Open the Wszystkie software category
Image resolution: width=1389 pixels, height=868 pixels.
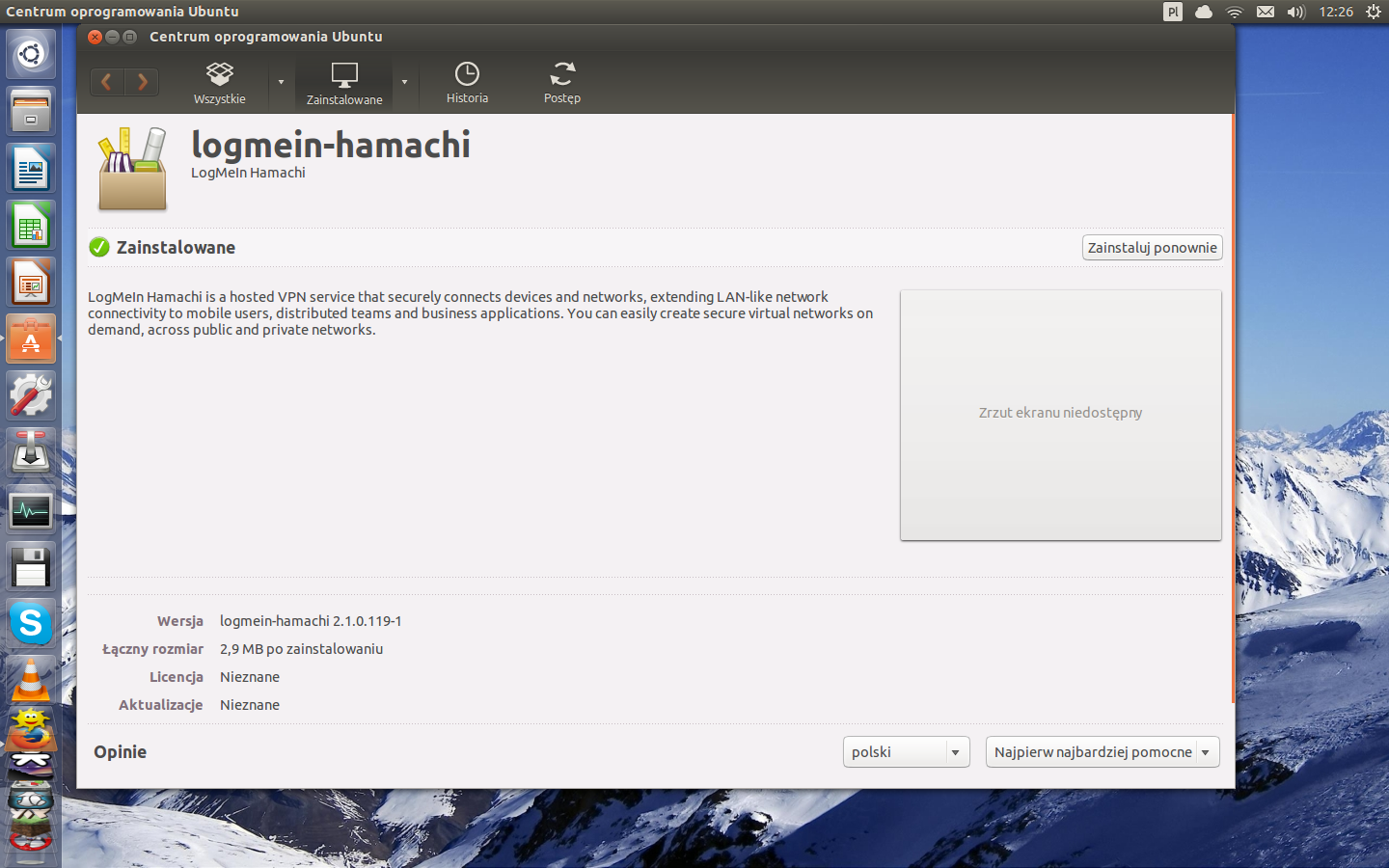pos(219,82)
